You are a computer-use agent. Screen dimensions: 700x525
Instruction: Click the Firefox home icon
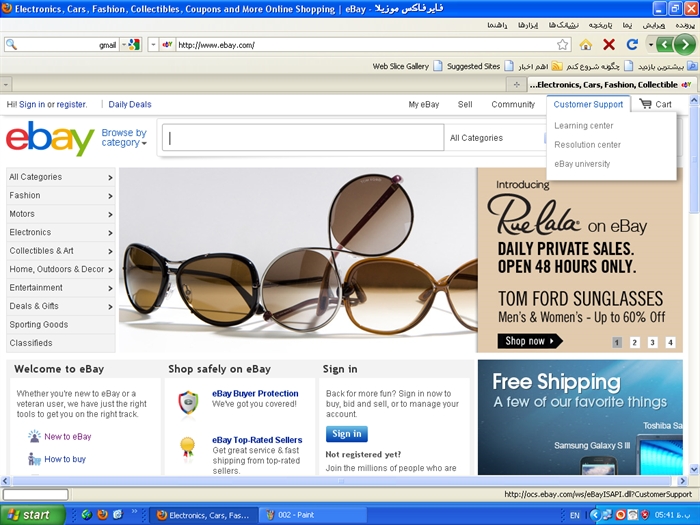(x=586, y=45)
